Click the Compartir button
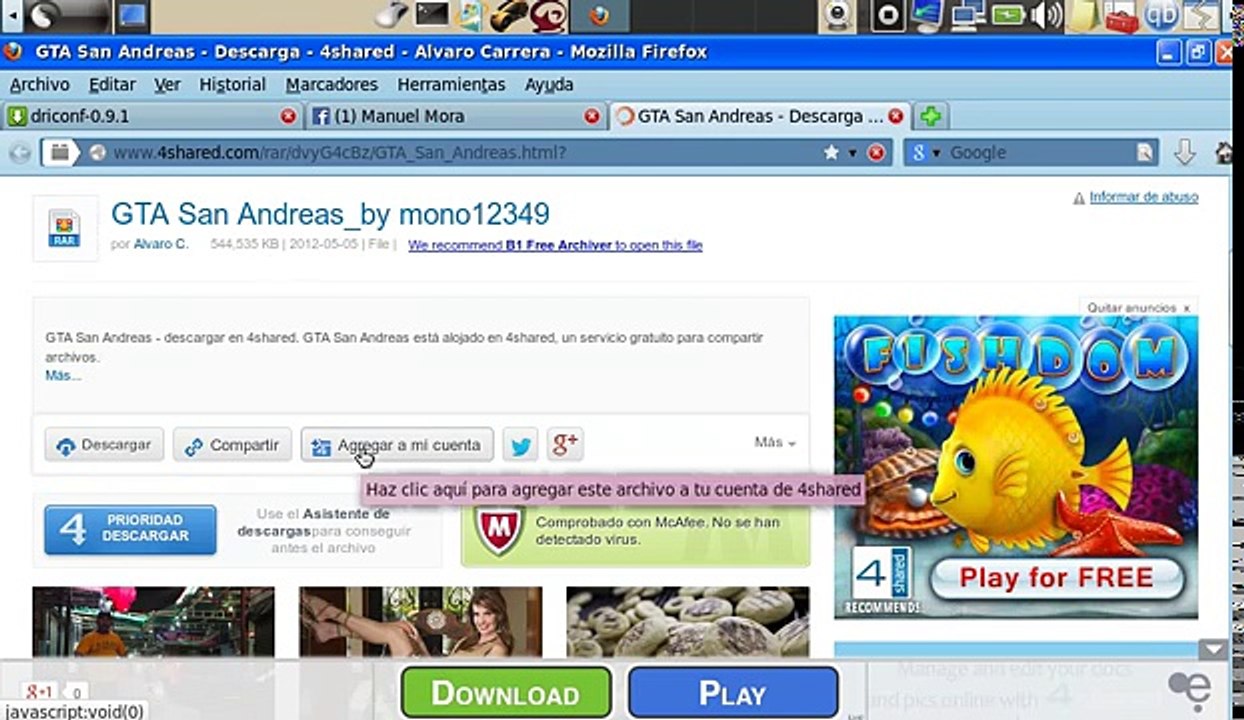 point(232,445)
